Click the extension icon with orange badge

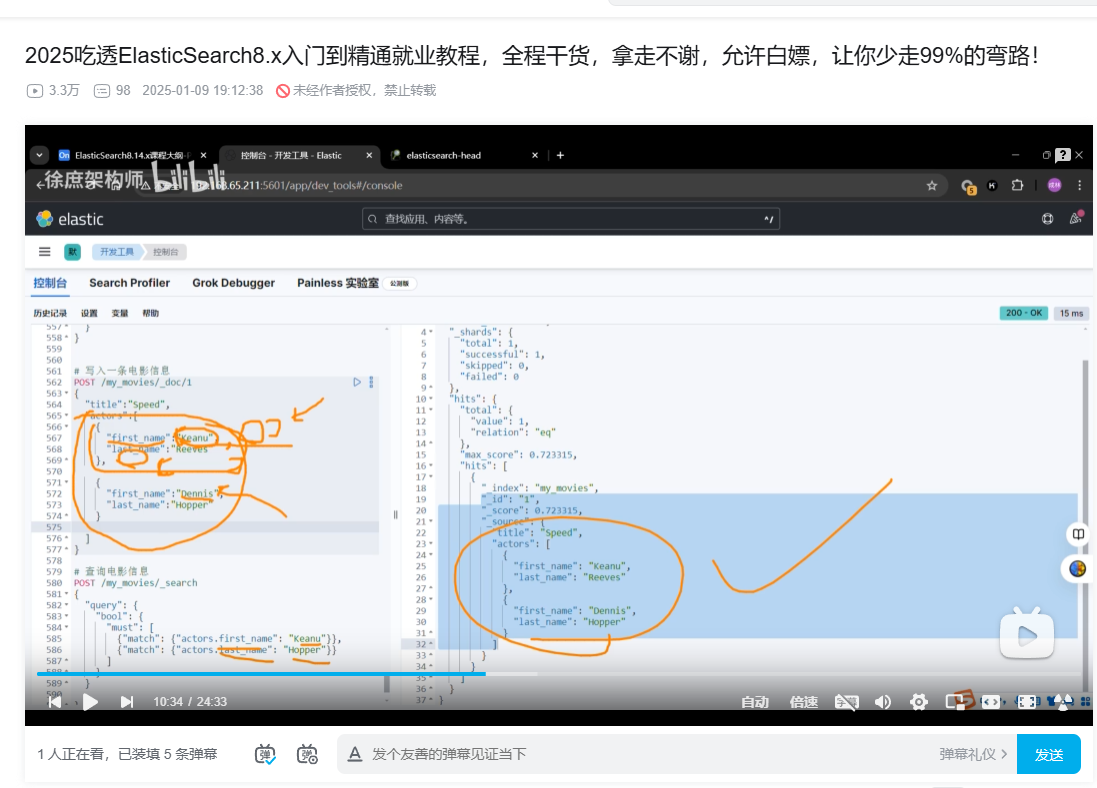968,186
